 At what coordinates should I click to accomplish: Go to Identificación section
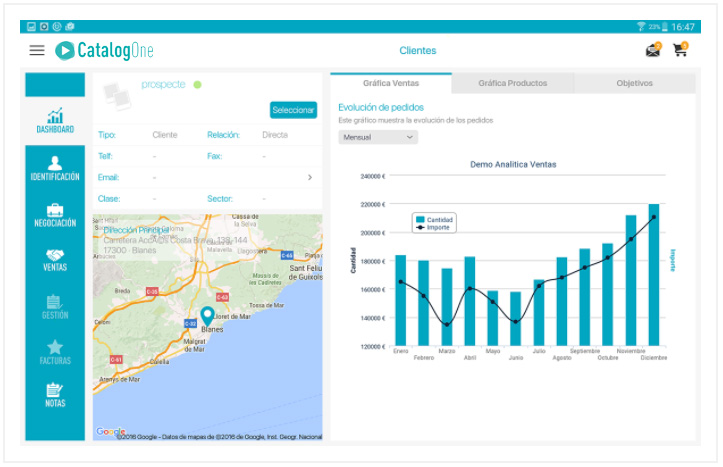(x=55, y=169)
